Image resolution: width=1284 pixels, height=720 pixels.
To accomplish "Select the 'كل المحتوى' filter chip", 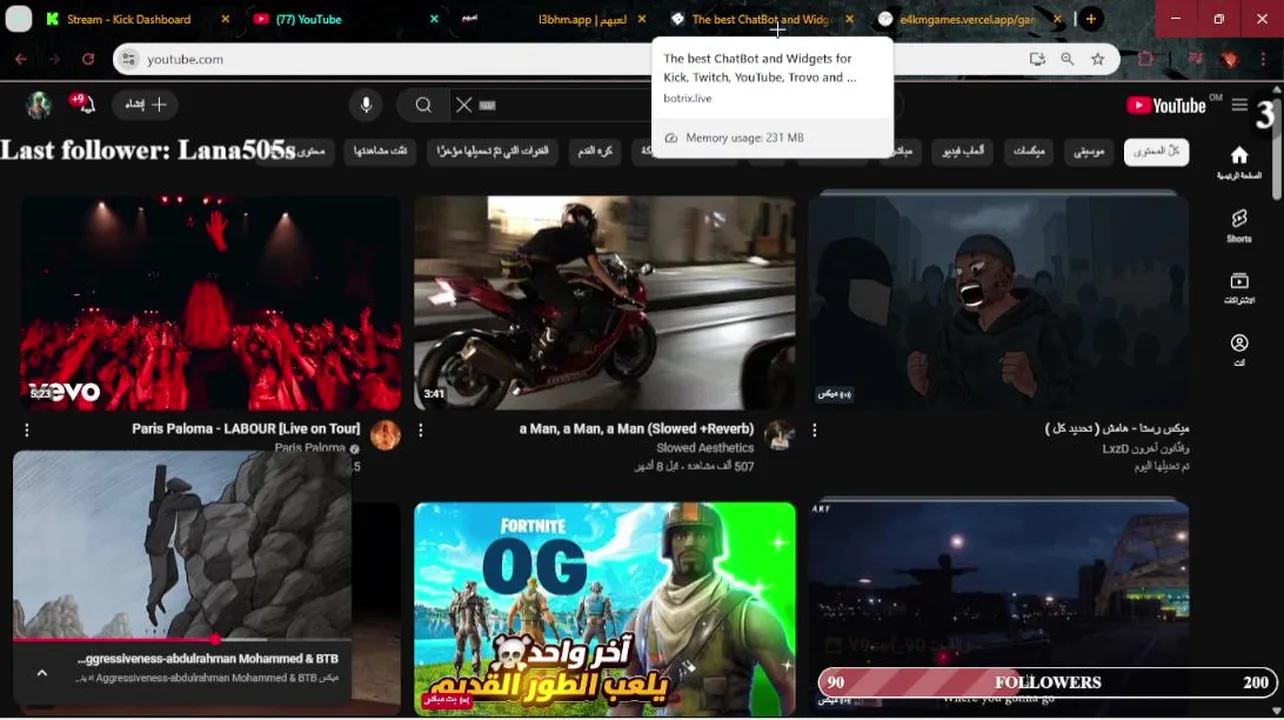I will pos(1156,151).
